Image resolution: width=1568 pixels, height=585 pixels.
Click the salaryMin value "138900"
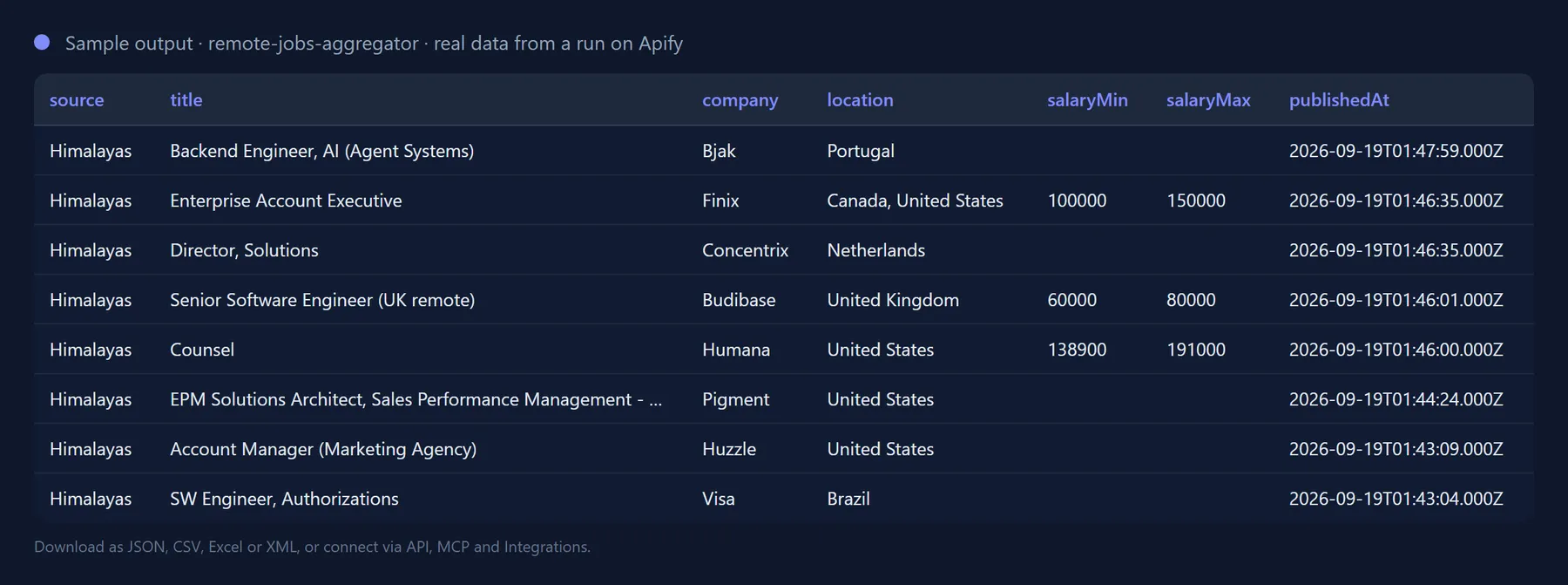click(x=1077, y=350)
